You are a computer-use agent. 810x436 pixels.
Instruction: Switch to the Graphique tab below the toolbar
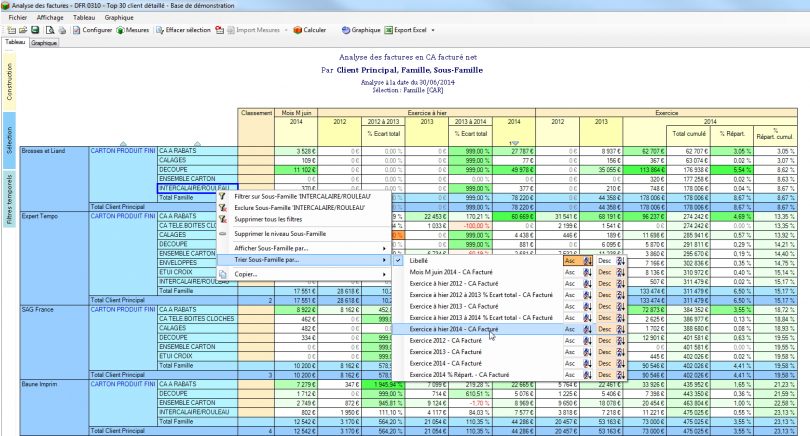[44, 43]
